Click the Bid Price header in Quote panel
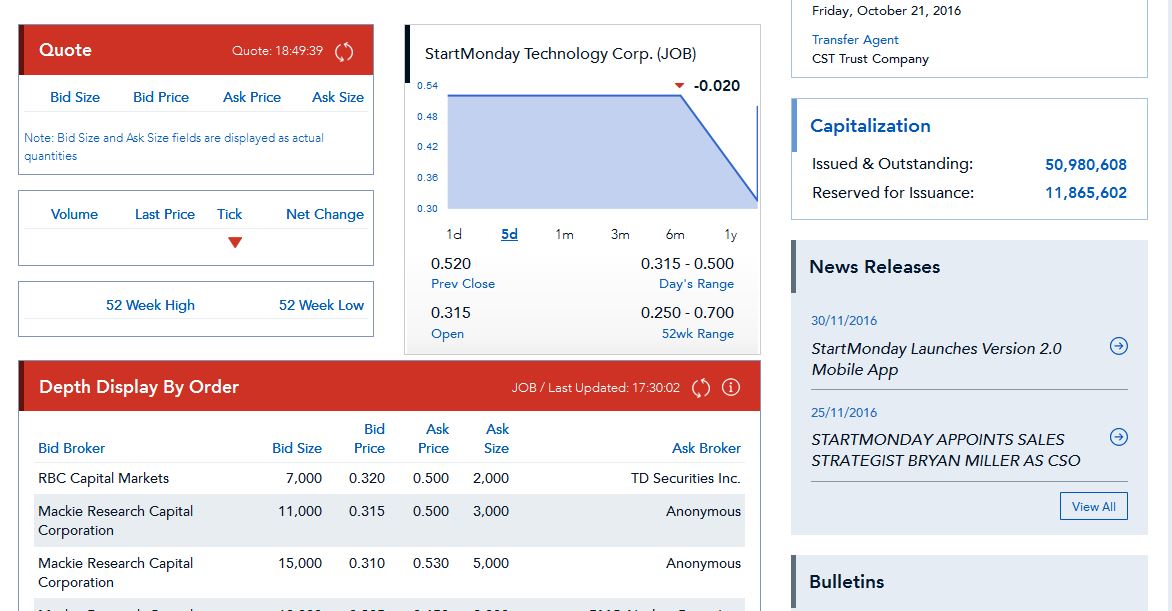Viewport: 1172px width, 611px height. 161,97
